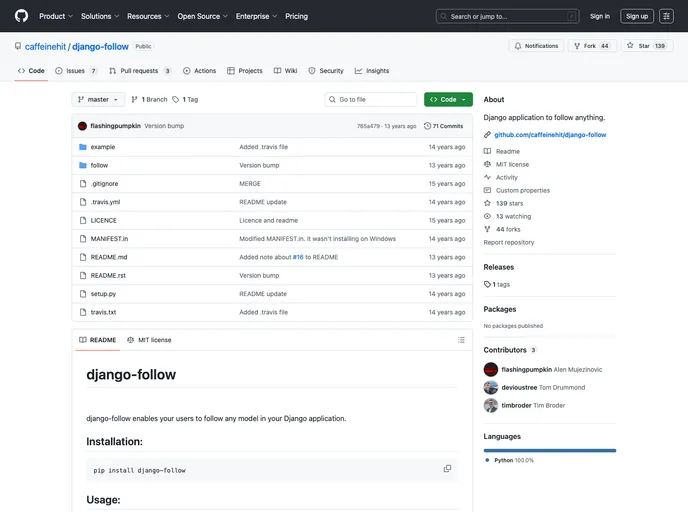Open the MANIFEST.in file
This screenshot has width=688, height=512.
(109, 239)
